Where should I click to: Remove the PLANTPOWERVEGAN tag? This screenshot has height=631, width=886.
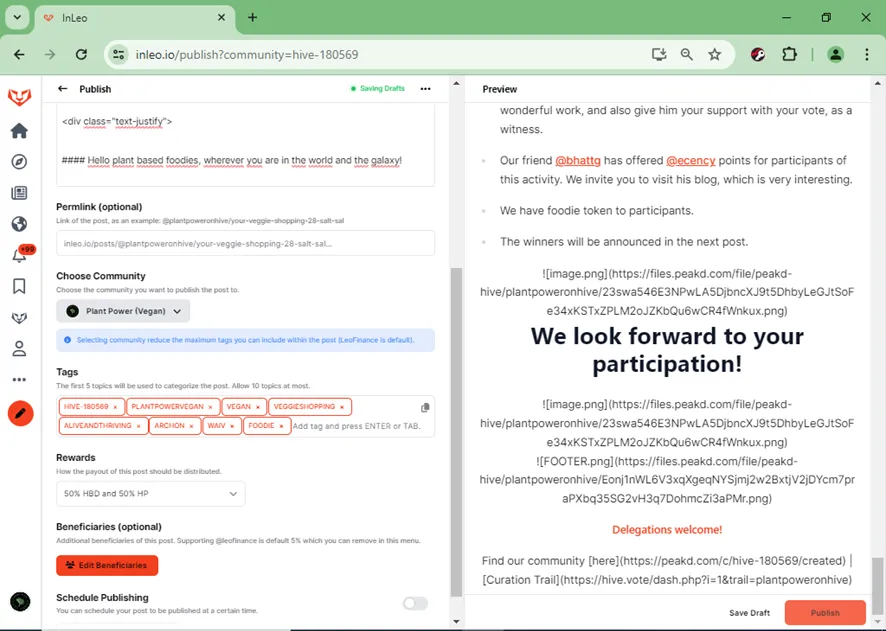pyautogui.click(x=210, y=407)
